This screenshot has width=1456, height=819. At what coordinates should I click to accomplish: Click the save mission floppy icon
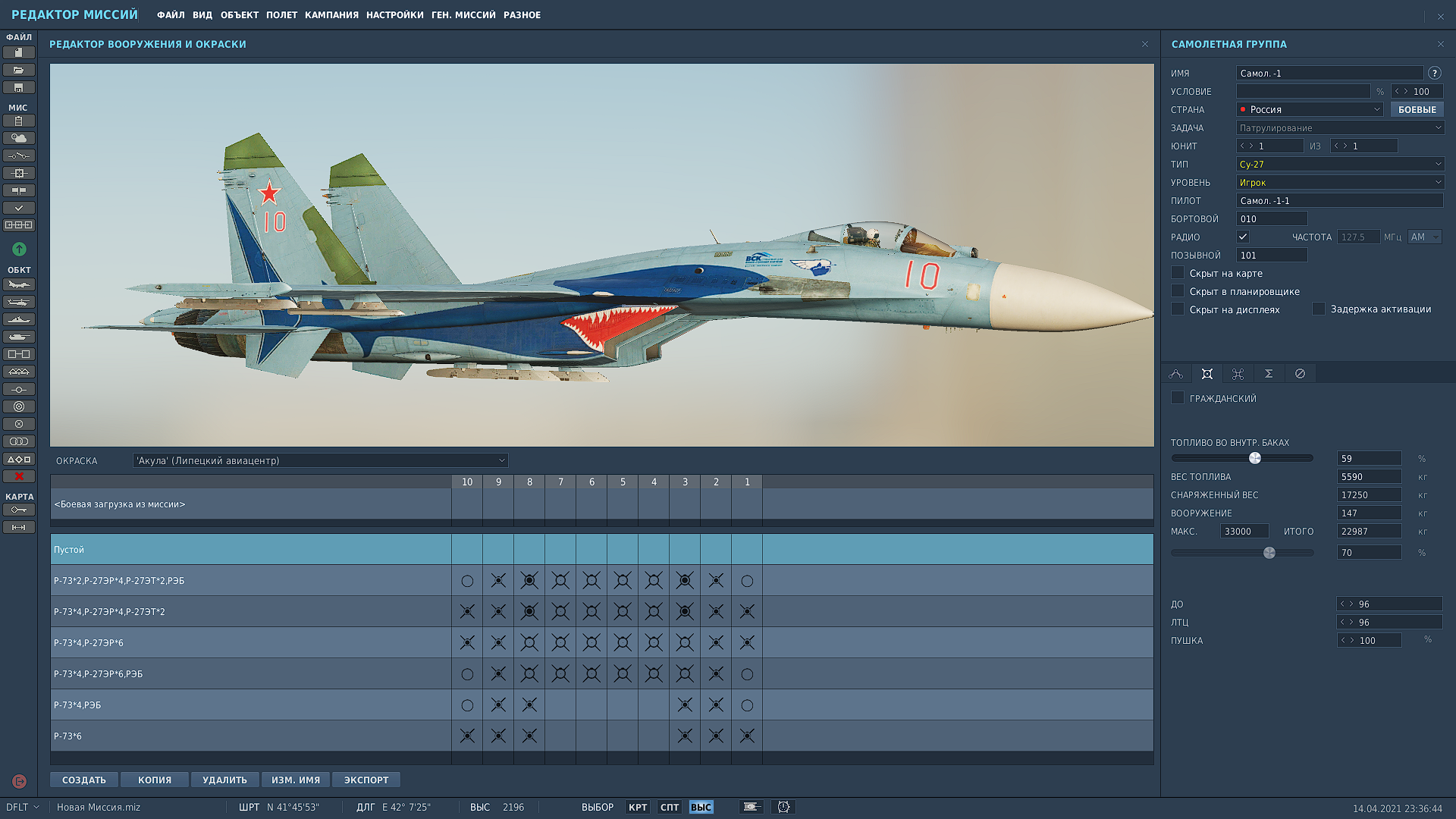(x=19, y=87)
